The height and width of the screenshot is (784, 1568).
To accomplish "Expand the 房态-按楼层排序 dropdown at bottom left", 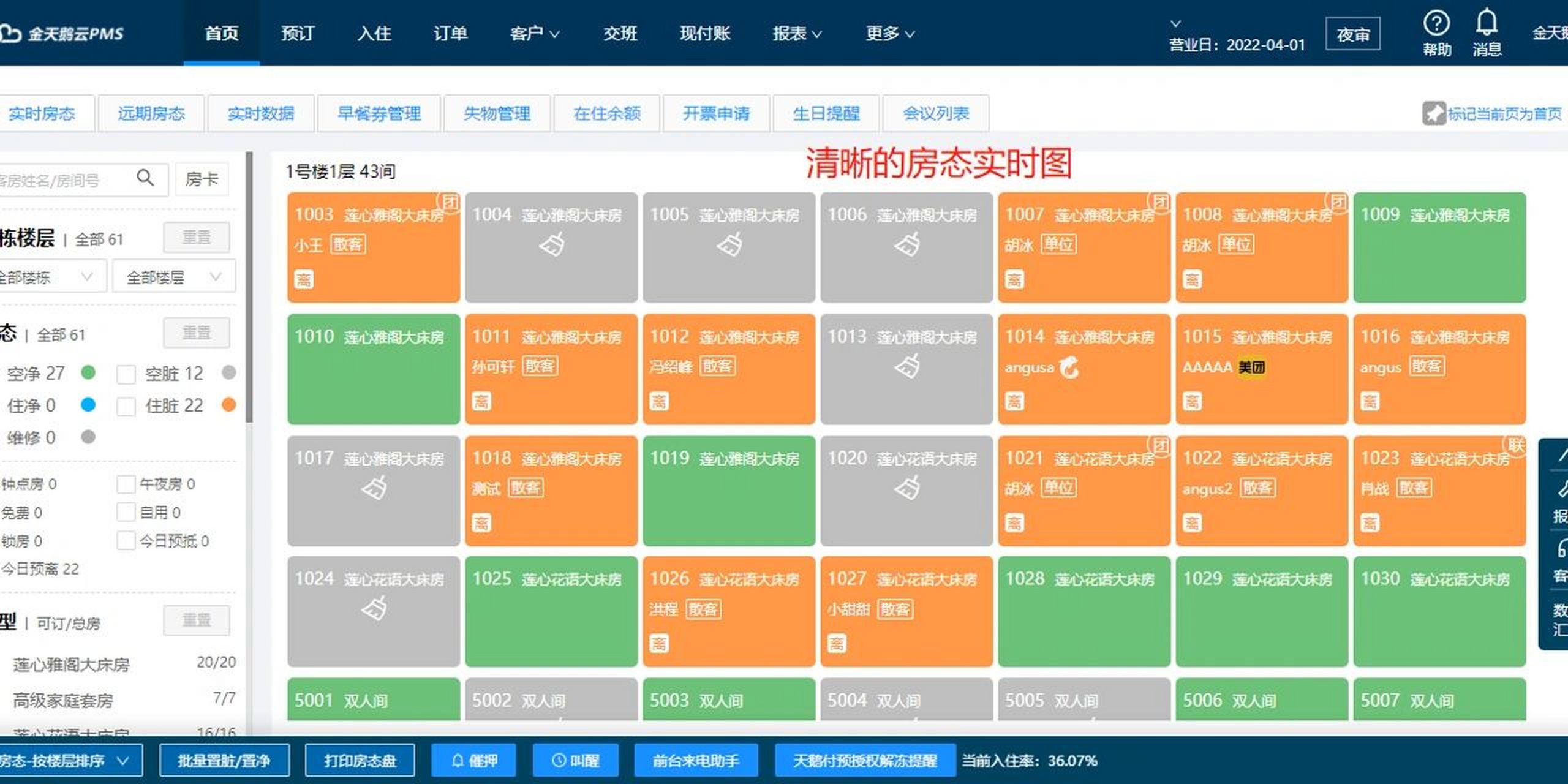I will [x=67, y=761].
